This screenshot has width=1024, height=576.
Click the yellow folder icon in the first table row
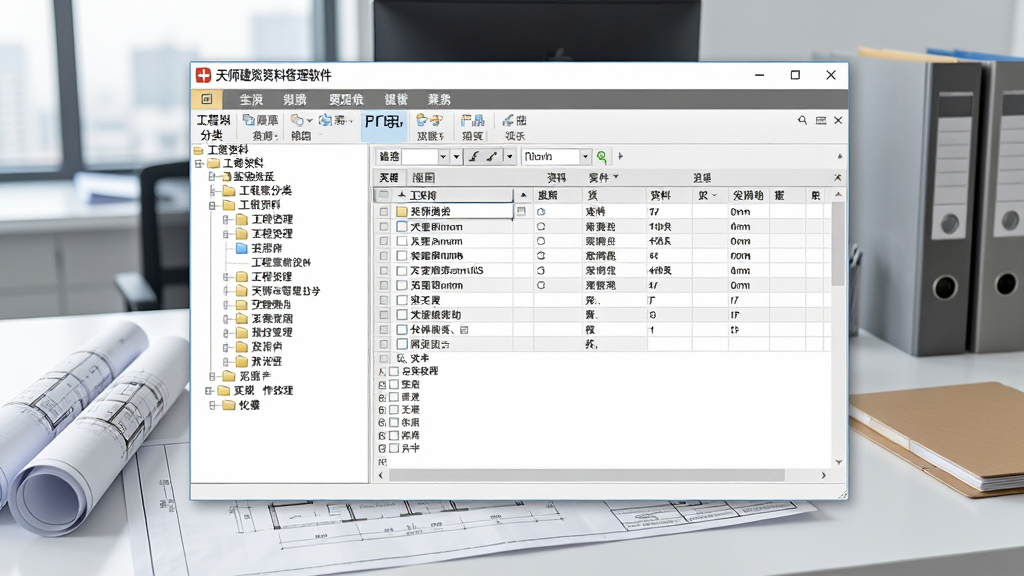402,212
